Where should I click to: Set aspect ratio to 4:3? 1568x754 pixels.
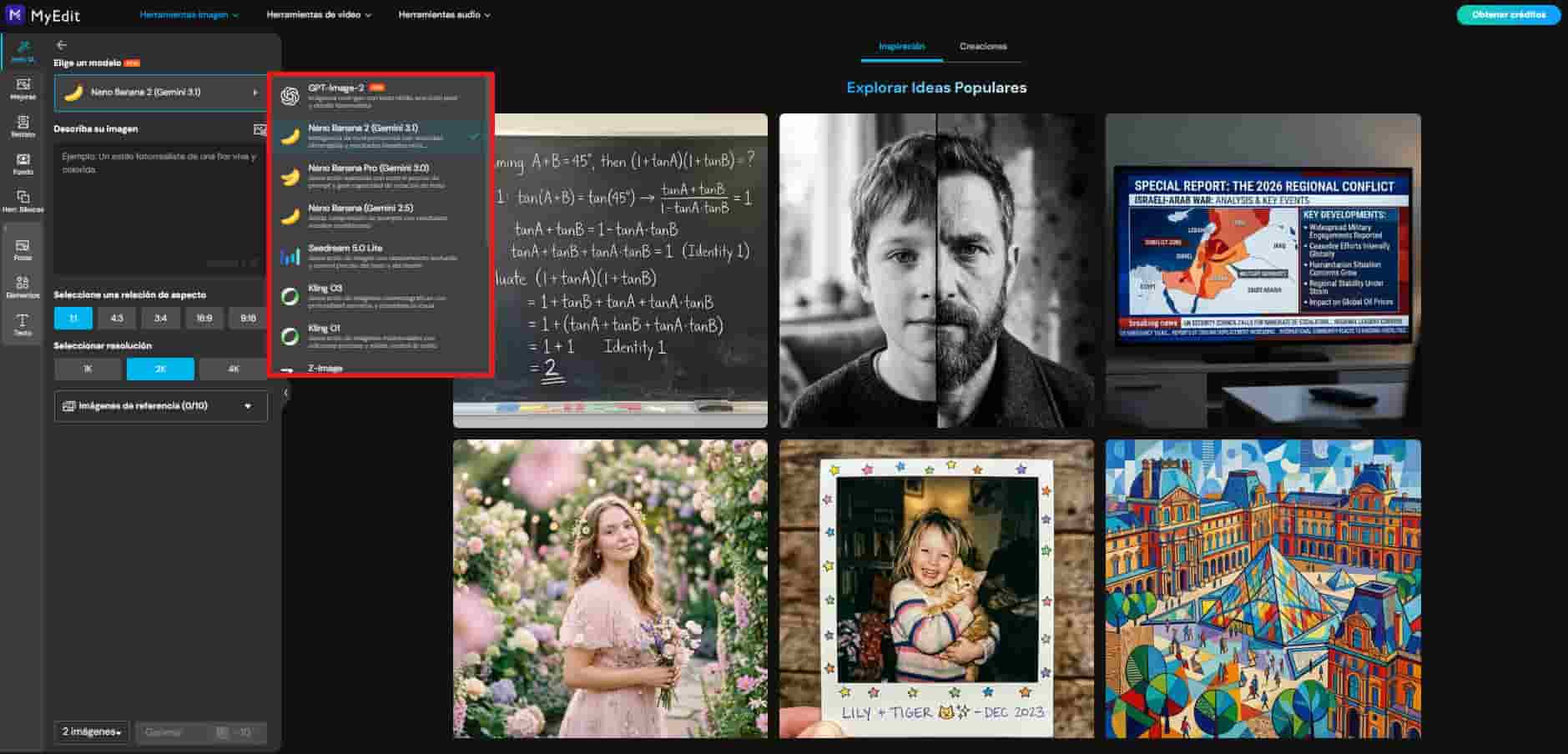click(x=117, y=318)
